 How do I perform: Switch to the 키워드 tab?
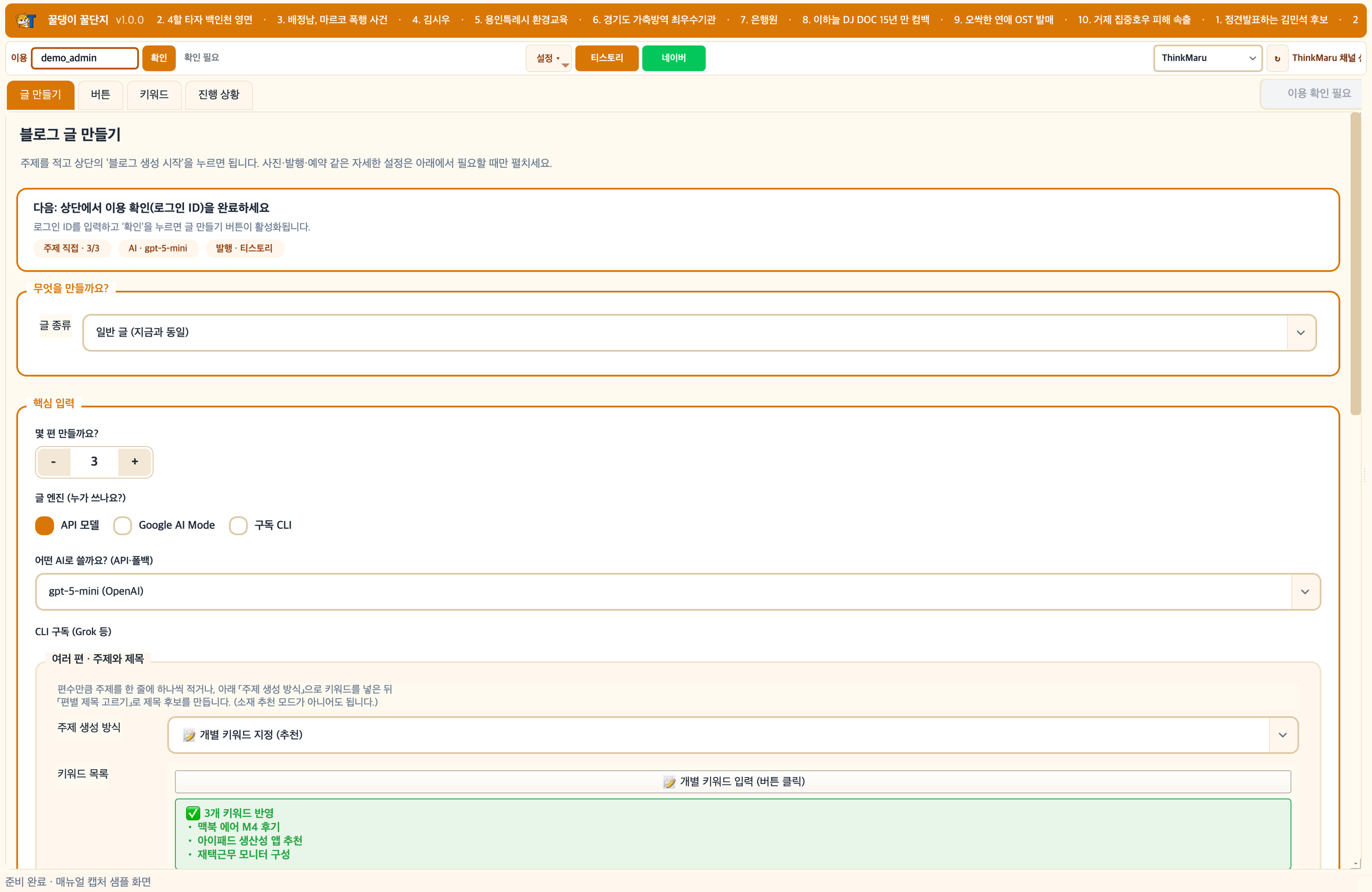[x=154, y=94]
